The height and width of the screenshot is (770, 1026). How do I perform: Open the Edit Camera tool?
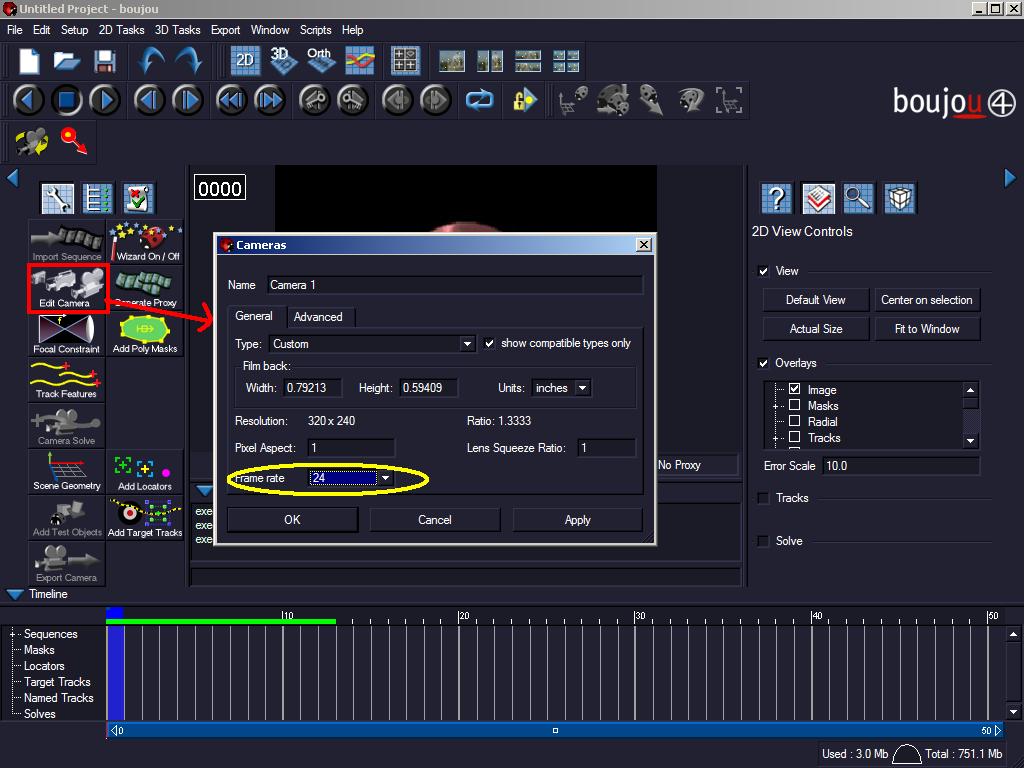click(x=67, y=289)
